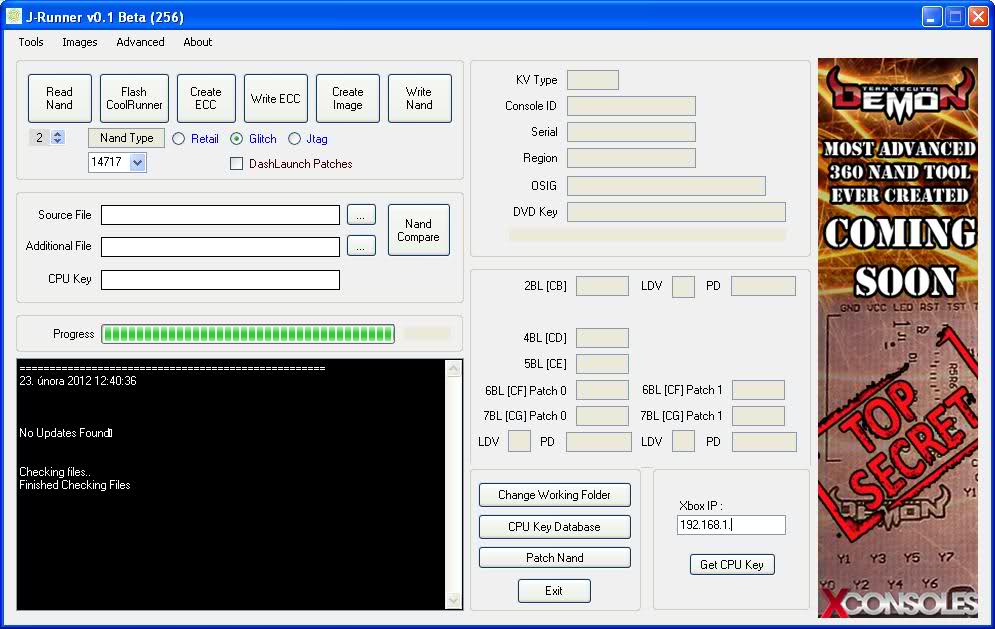Click the CPU Key input field
The width and height of the screenshot is (995, 629).
coord(220,280)
